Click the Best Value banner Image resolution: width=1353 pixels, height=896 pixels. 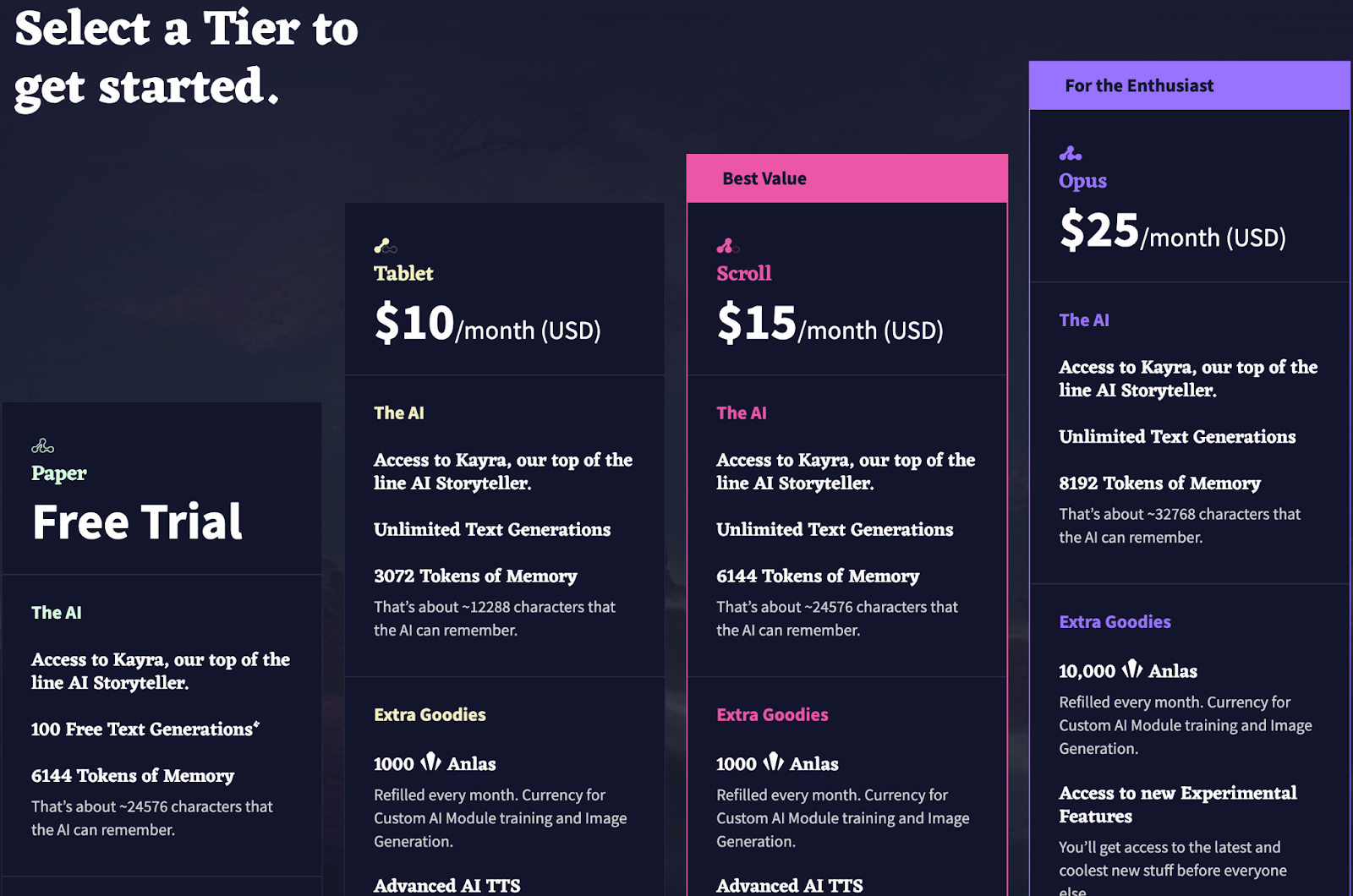[x=846, y=178]
